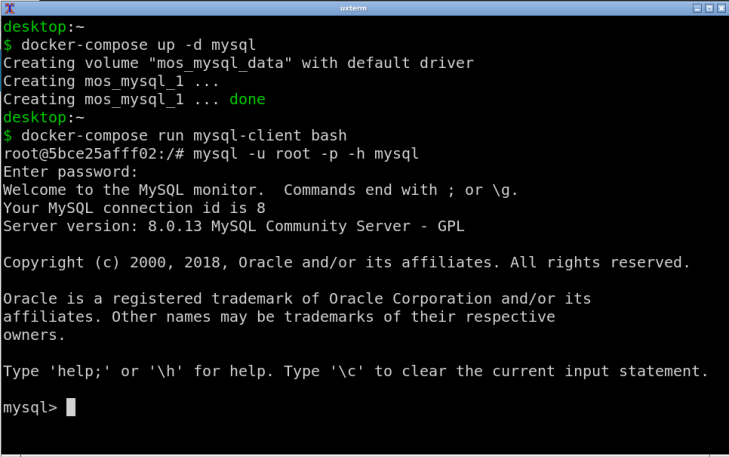
Task: Click the first green 'desktop' prompt
Action: point(35,27)
